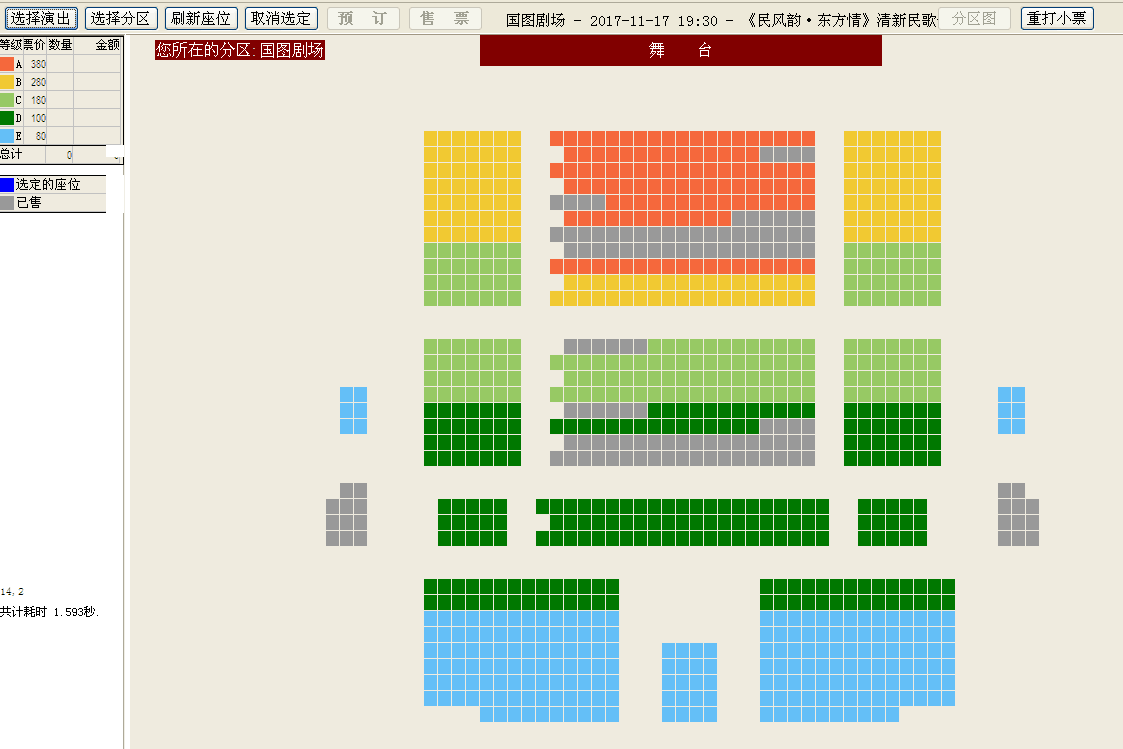Click the 预订 reservation button

tap(363, 18)
